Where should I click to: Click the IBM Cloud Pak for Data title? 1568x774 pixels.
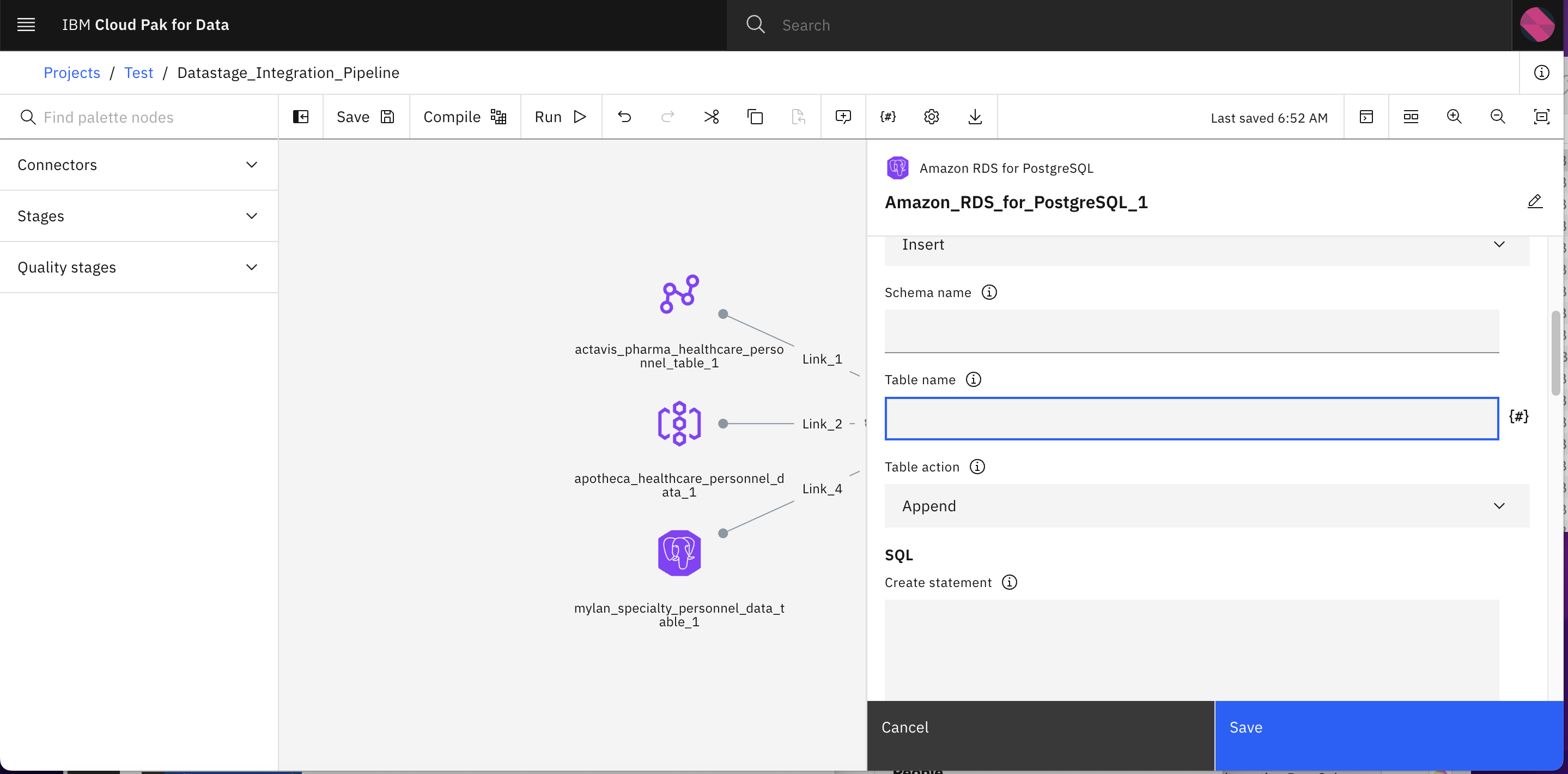(x=145, y=25)
